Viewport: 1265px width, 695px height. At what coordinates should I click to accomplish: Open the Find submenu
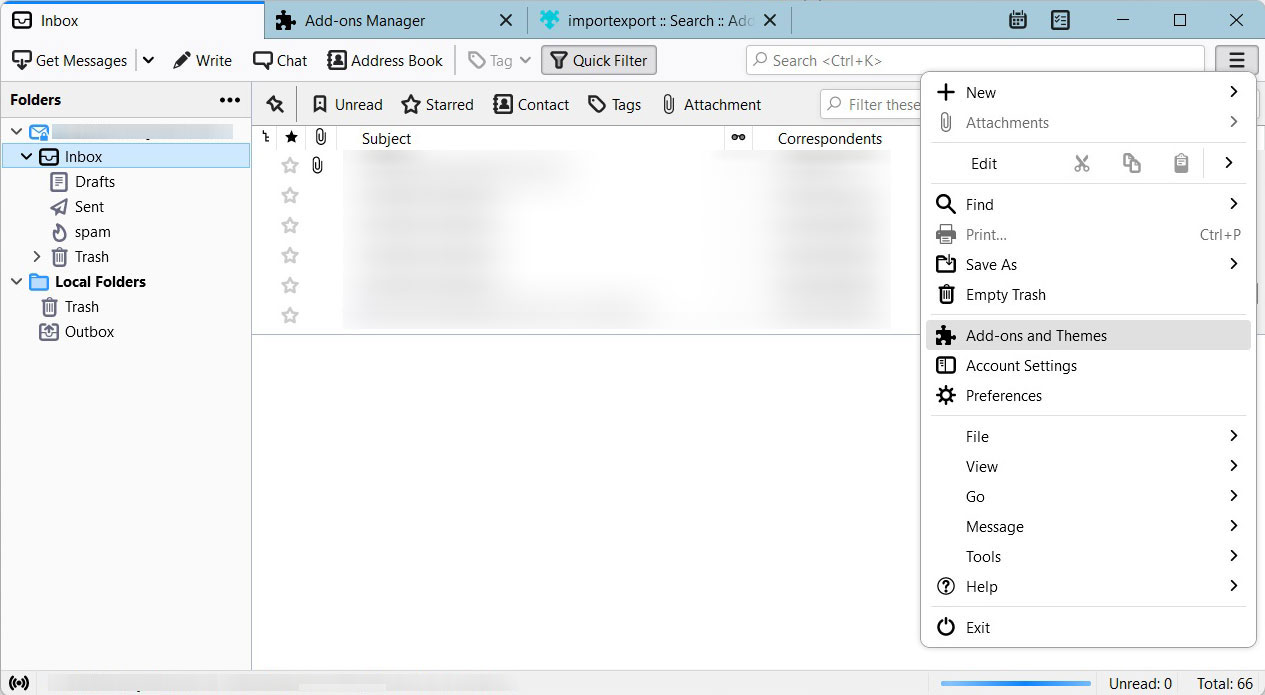[x=1088, y=204]
